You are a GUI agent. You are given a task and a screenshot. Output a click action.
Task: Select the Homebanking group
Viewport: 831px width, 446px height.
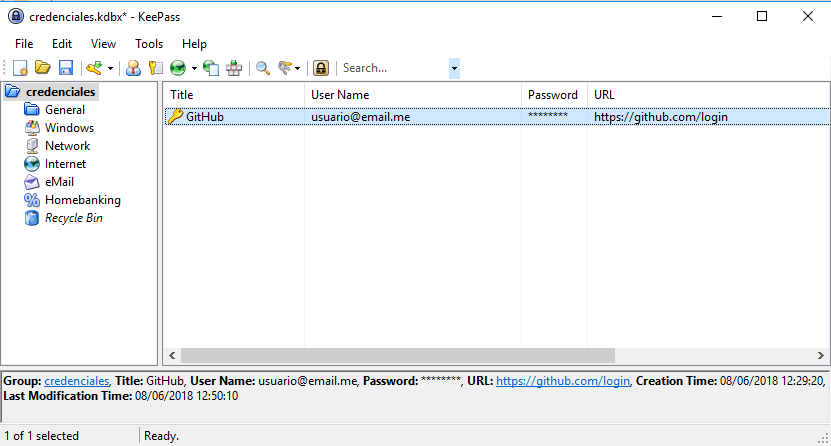[x=83, y=200]
